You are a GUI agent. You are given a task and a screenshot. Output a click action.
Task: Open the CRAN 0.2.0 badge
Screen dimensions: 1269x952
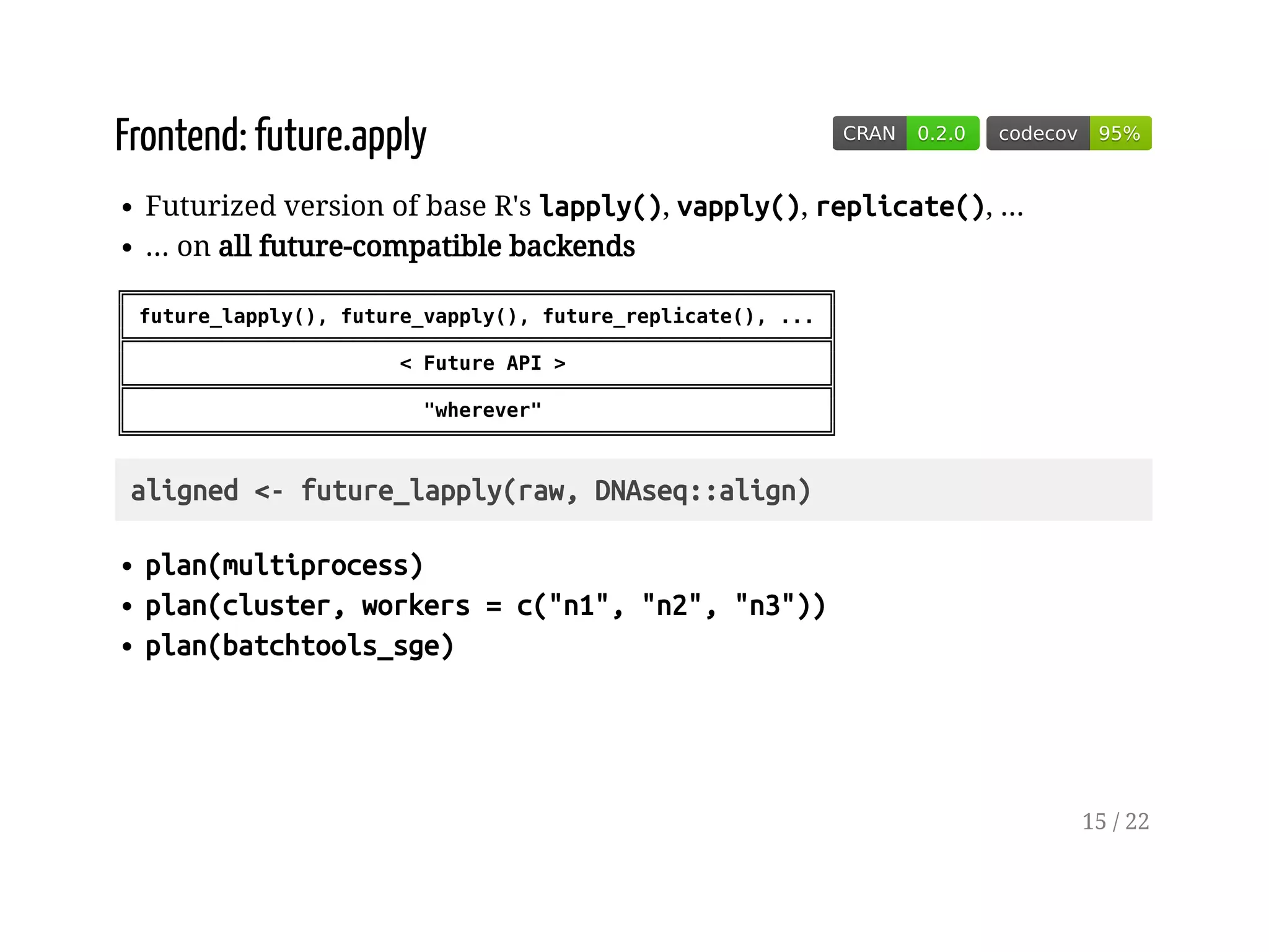coord(905,133)
